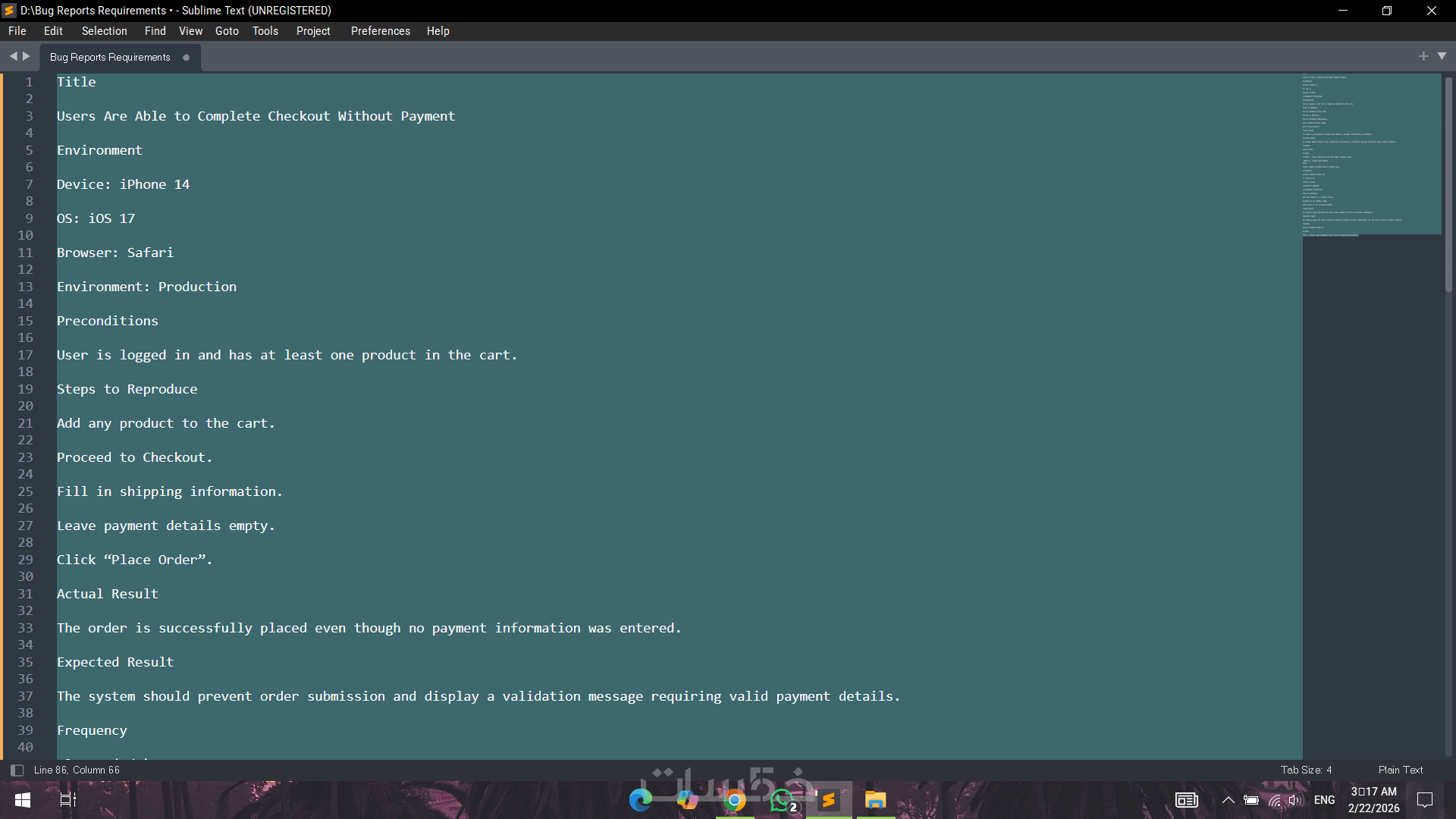This screenshot has height=819, width=1456.
Task: Open the tab list dropdown arrow
Action: click(x=1442, y=56)
